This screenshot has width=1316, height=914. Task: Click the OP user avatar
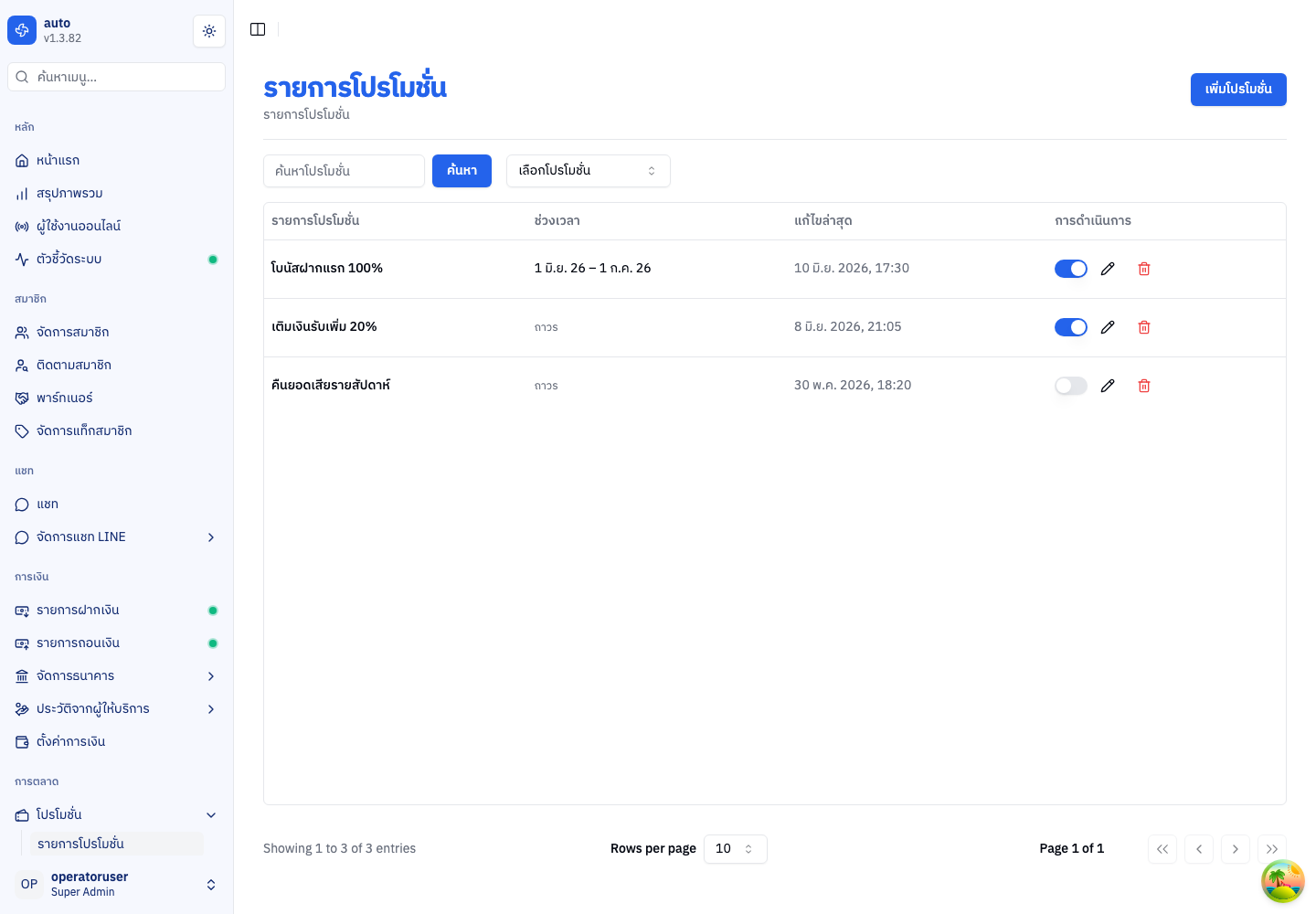coord(29,884)
